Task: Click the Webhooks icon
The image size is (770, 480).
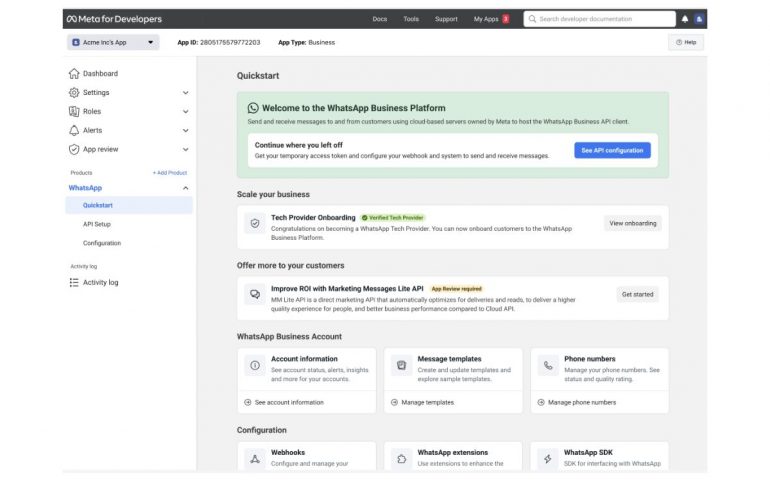Action: (x=255, y=459)
